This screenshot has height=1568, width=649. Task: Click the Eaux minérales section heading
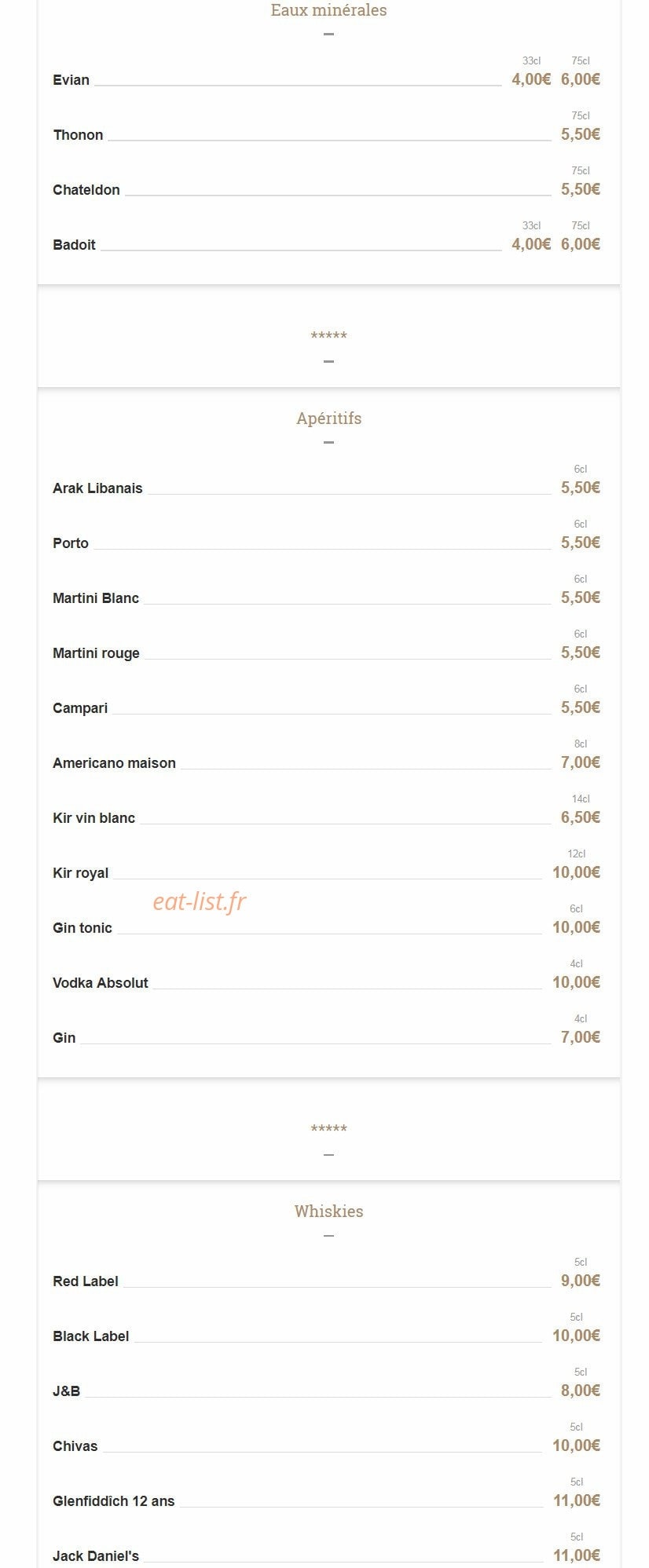[x=328, y=10]
